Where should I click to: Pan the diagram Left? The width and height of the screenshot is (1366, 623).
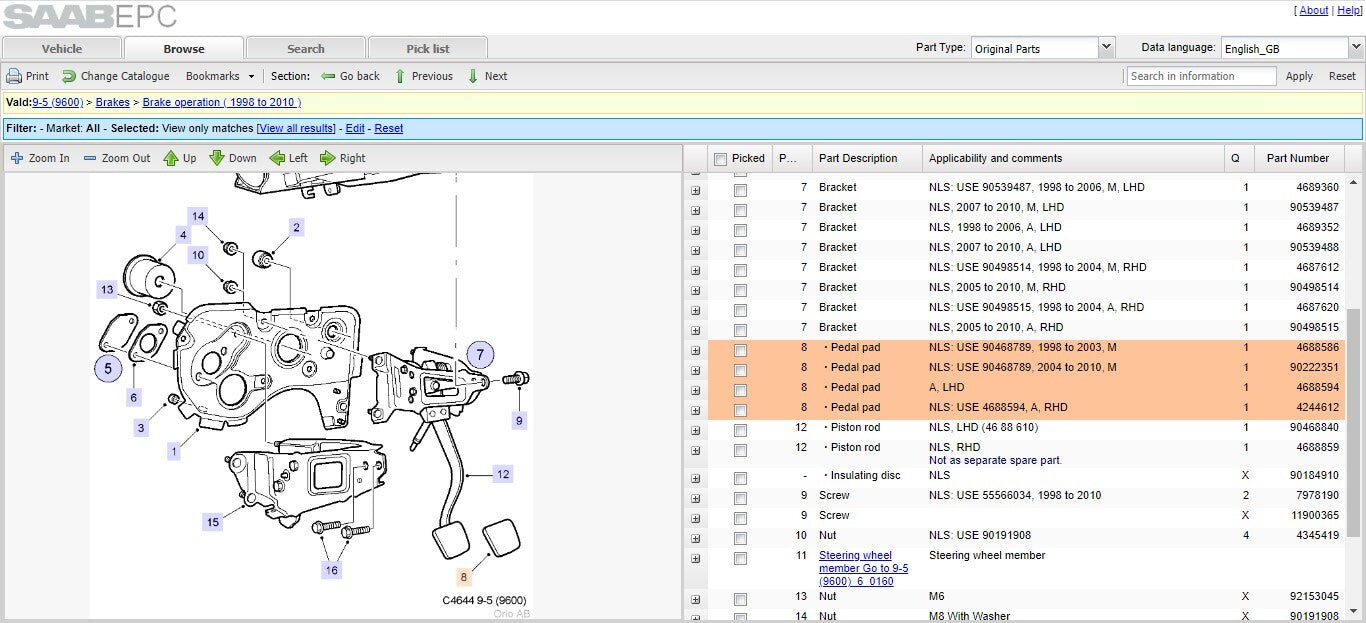click(x=289, y=158)
